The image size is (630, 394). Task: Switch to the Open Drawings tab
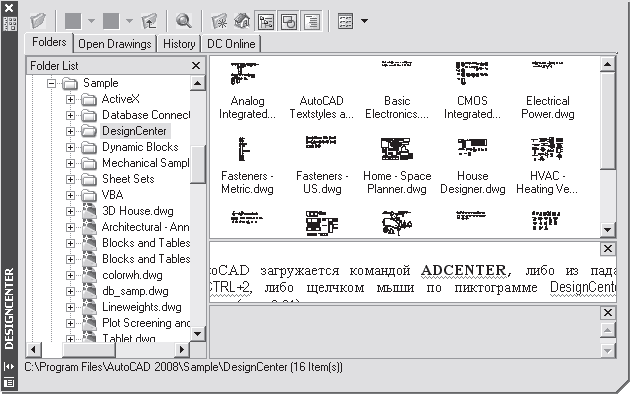click(x=115, y=44)
